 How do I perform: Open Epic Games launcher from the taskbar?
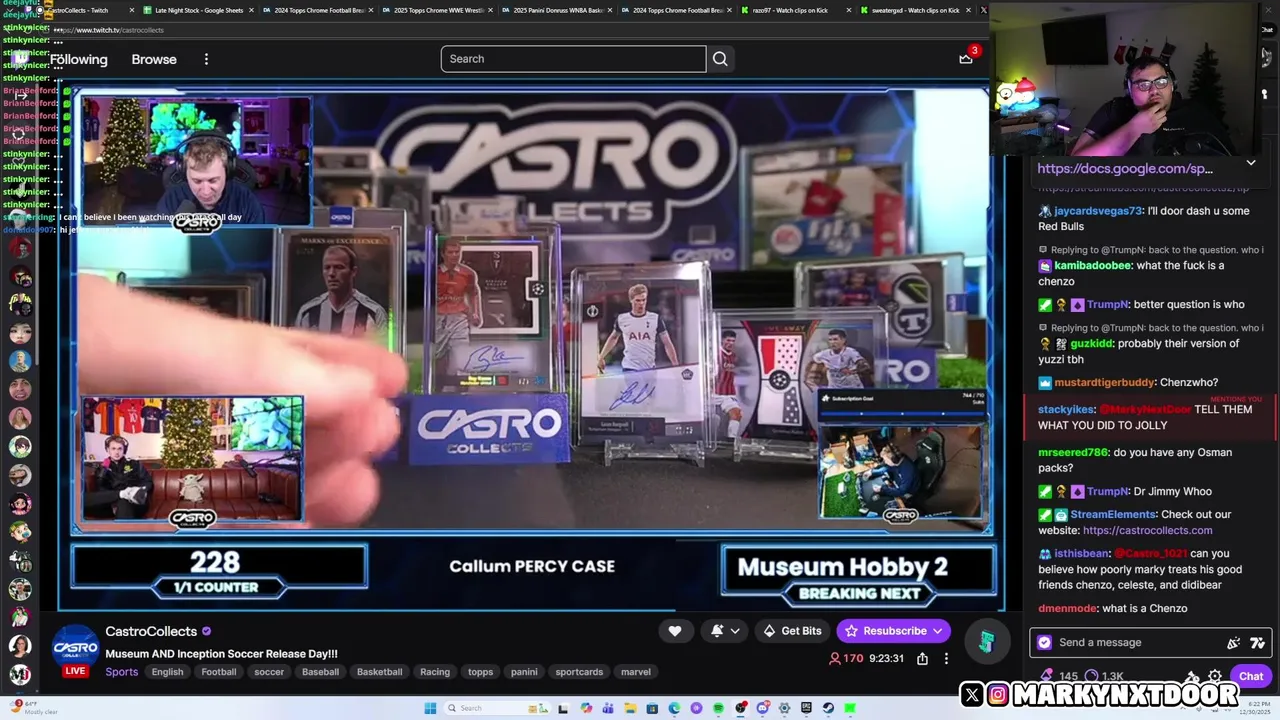pyautogui.click(x=807, y=708)
